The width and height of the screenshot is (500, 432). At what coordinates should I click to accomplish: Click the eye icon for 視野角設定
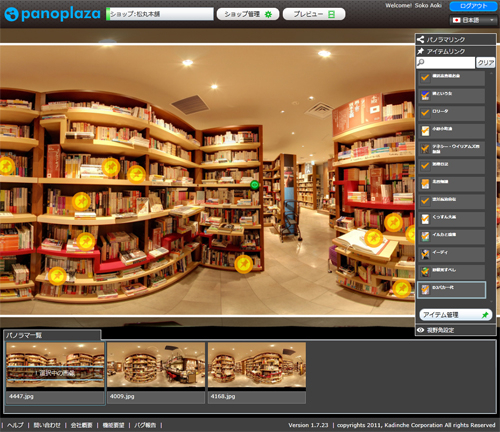tap(421, 330)
